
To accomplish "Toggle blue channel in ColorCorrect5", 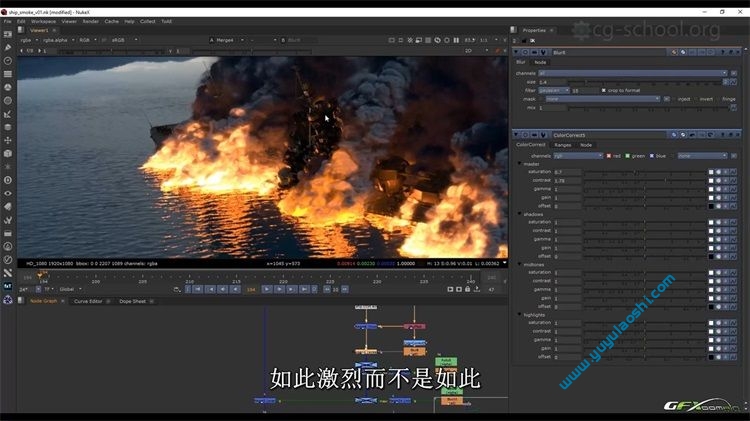I will point(652,156).
